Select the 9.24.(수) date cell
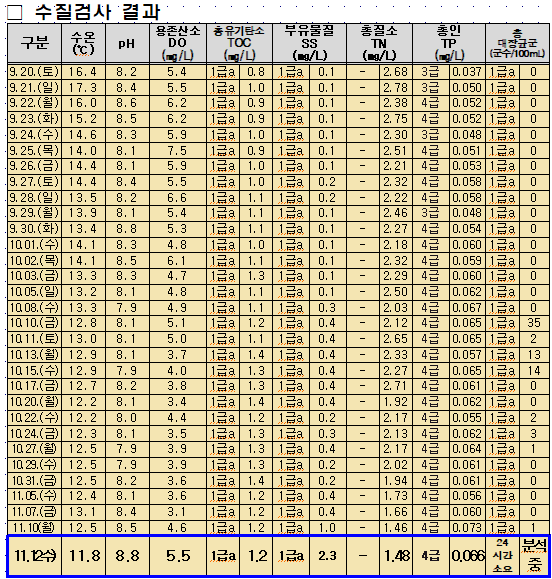The width and height of the screenshot is (552, 579). (34, 135)
